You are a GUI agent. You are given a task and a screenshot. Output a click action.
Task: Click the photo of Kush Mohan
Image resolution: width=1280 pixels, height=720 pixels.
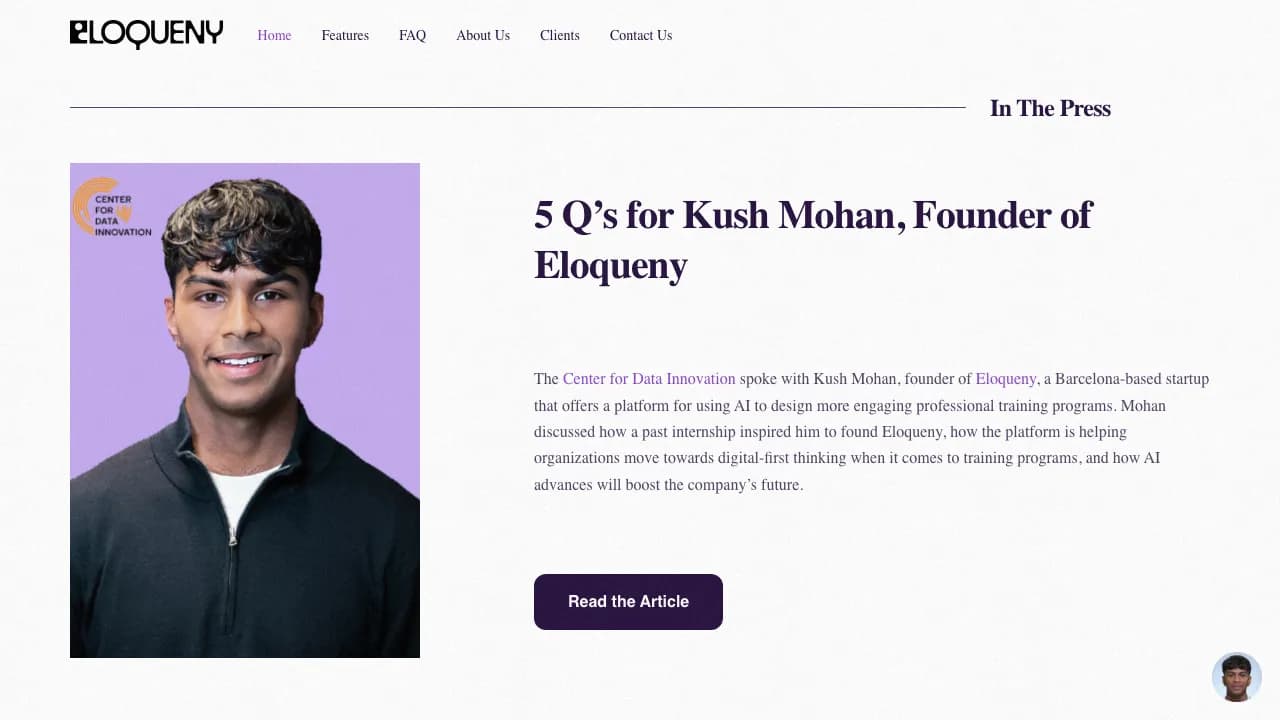tap(245, 410)
